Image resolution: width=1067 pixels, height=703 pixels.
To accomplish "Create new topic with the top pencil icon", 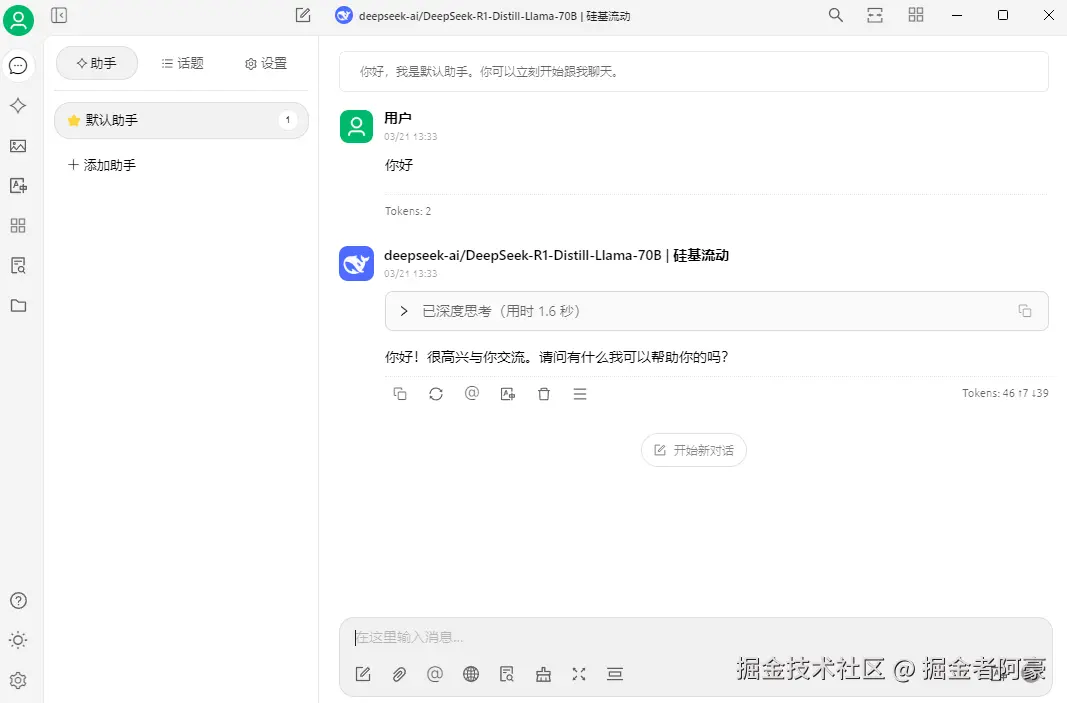I will [303, 15].
